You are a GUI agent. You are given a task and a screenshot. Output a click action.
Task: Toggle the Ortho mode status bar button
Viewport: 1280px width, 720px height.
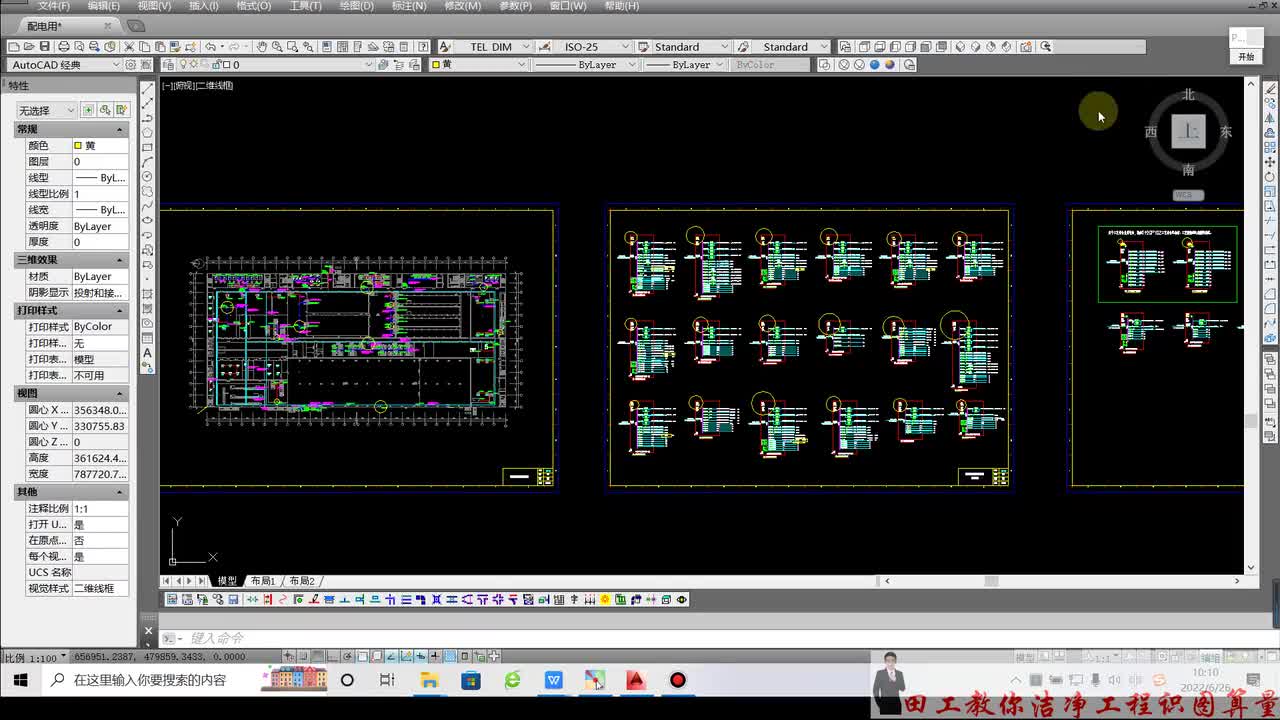[x=333, y=656]
